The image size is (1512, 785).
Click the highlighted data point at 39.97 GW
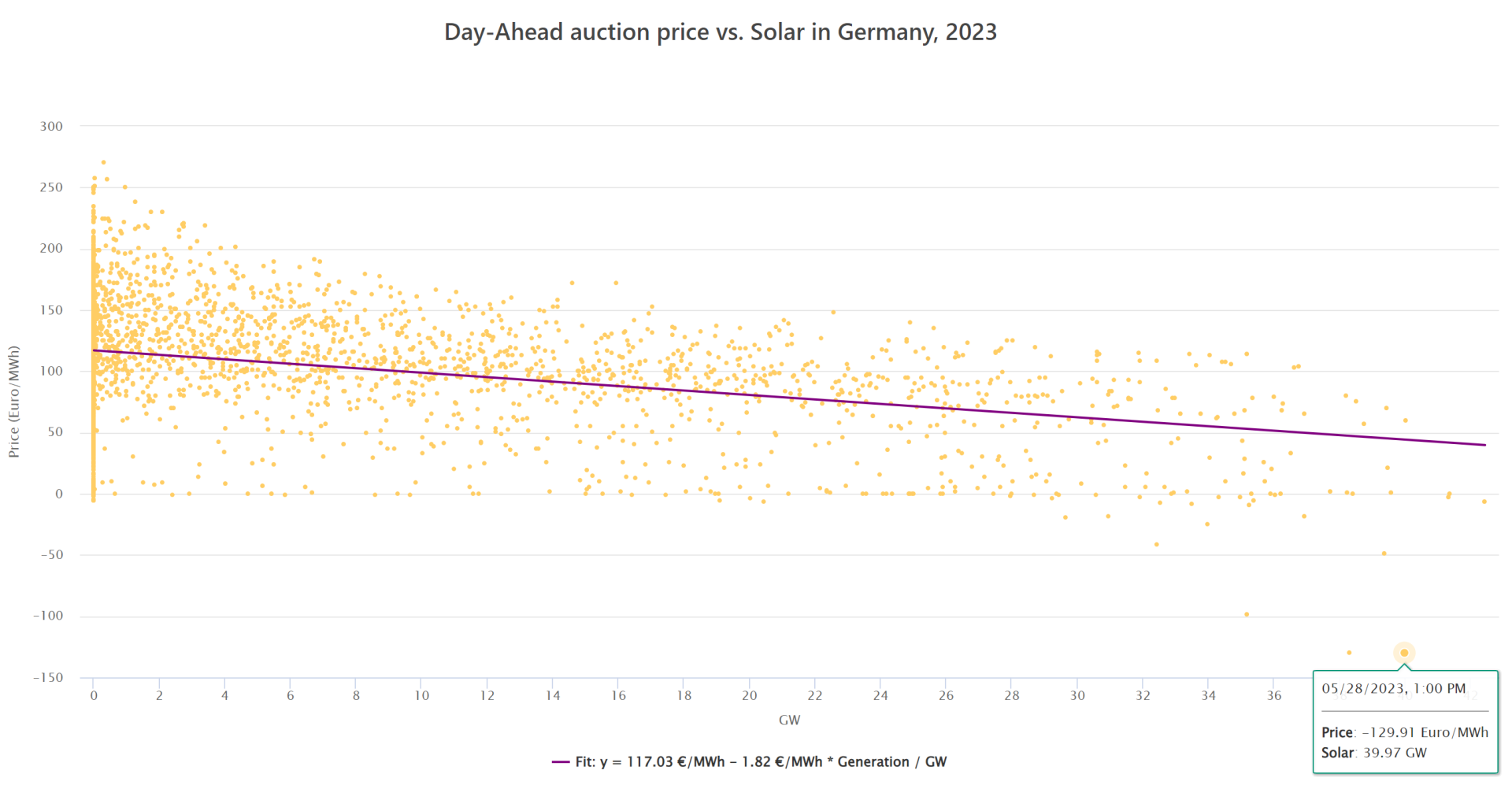(x=1404, y=653)
